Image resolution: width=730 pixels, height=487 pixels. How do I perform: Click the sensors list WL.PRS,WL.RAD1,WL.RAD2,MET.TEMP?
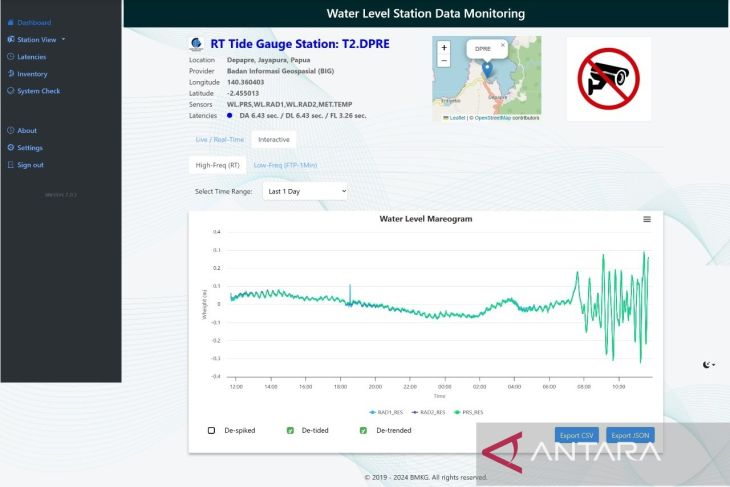pos(290,104)
